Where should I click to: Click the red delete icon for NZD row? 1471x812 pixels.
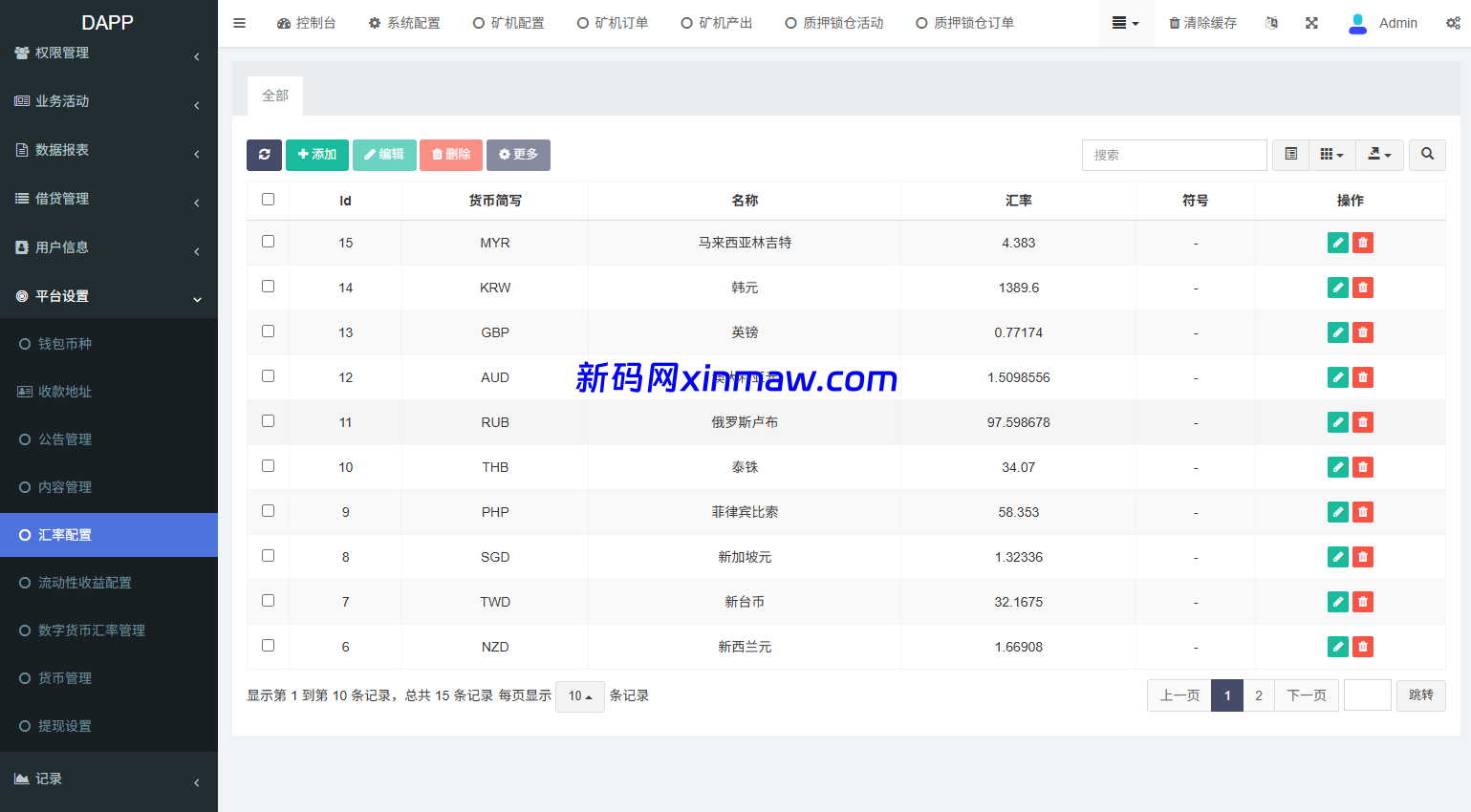click(x=1363, y=647)
